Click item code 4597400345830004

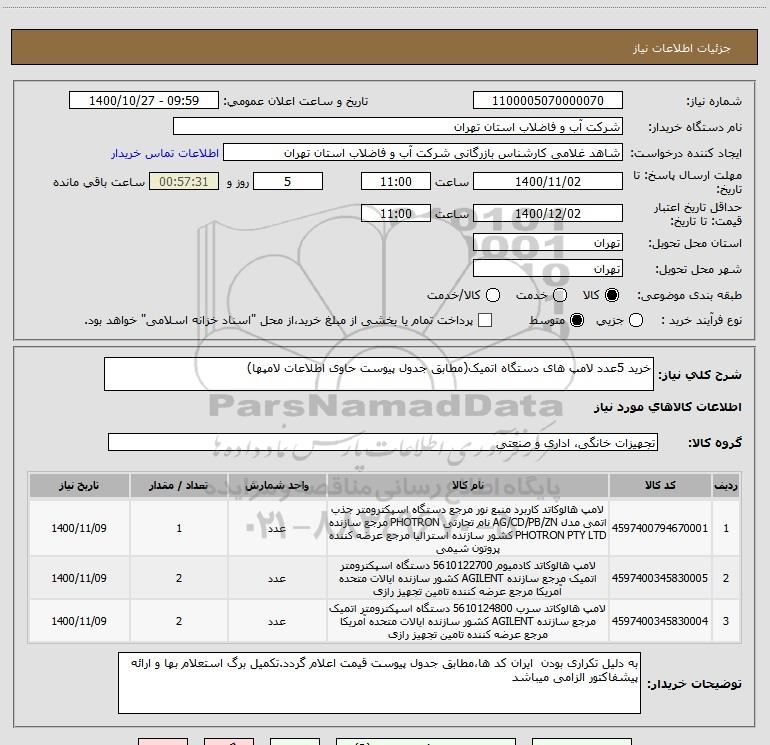[660, 621]
